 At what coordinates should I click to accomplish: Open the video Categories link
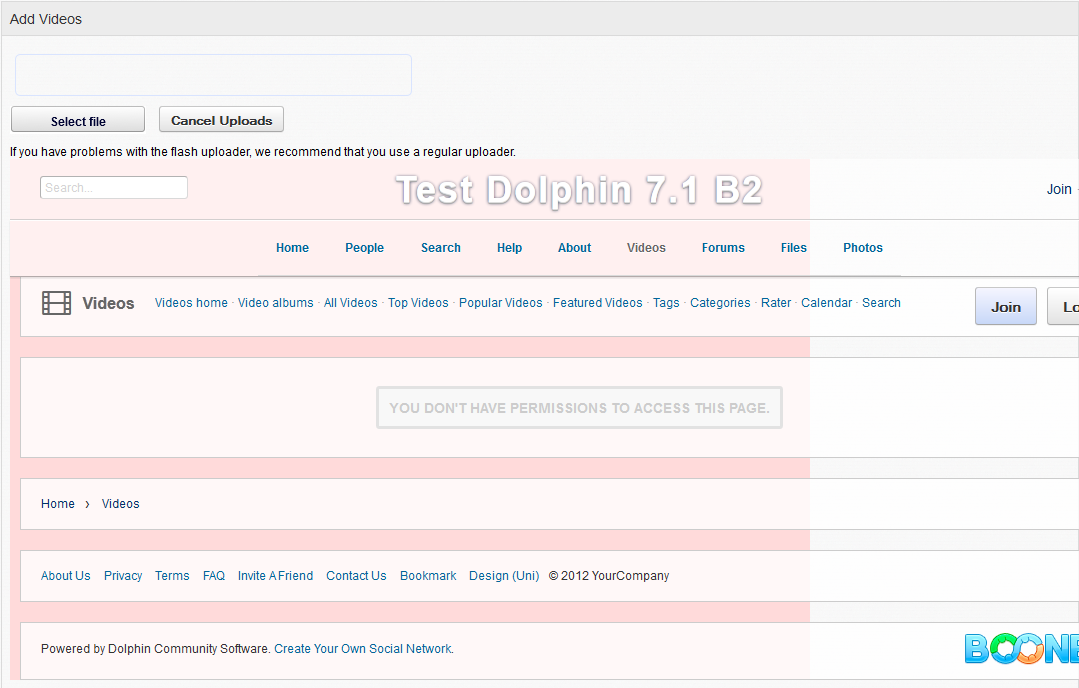coord(720,303)
